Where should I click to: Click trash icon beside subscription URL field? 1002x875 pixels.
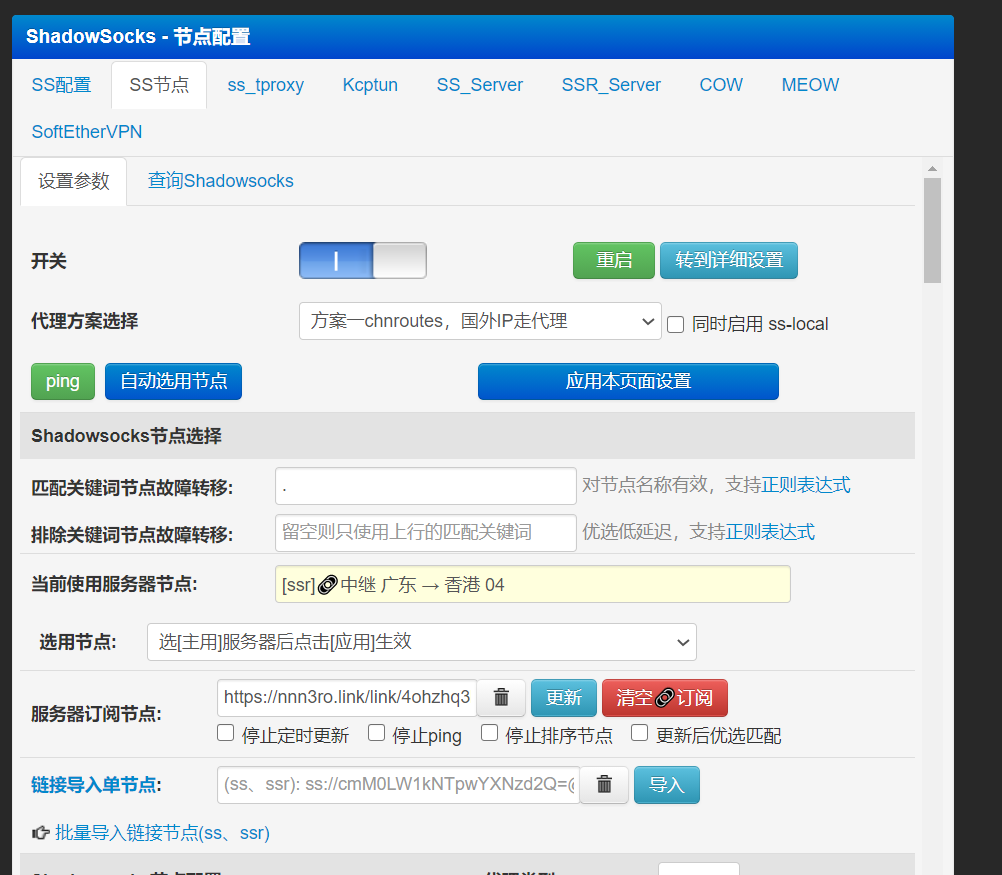[x=501, y=698]
